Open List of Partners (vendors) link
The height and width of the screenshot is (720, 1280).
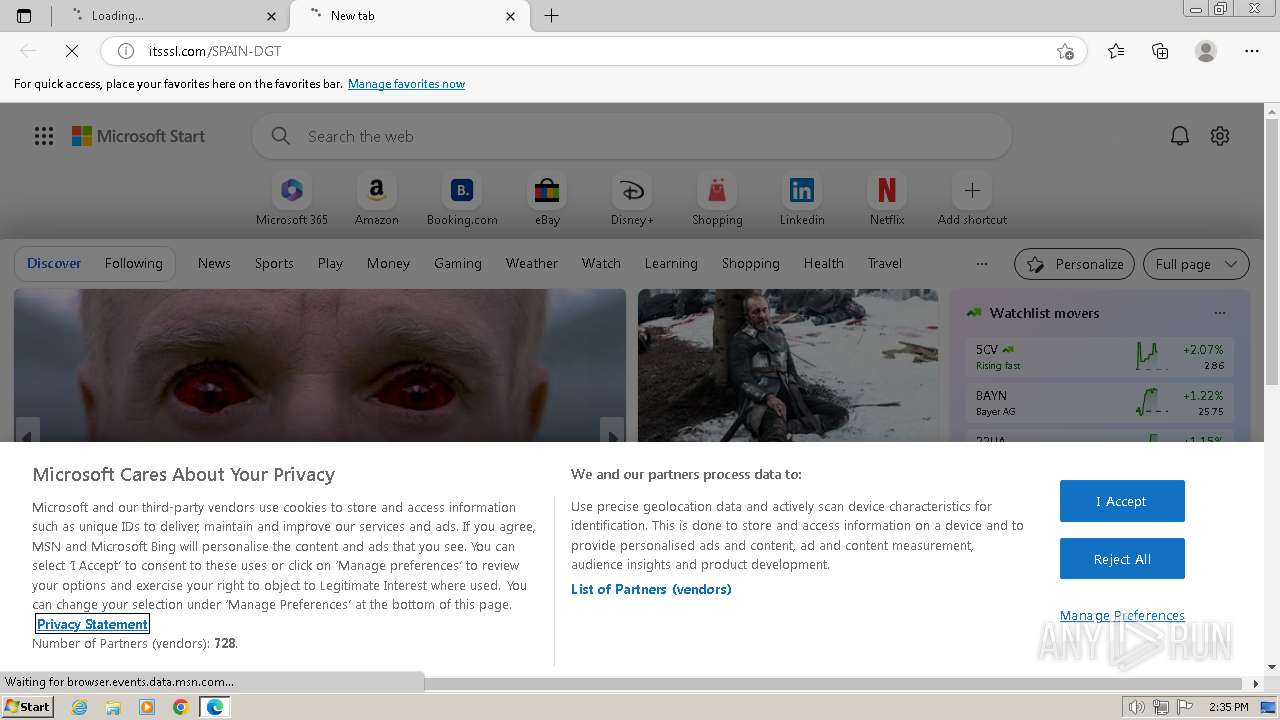(x=651, y=589)
